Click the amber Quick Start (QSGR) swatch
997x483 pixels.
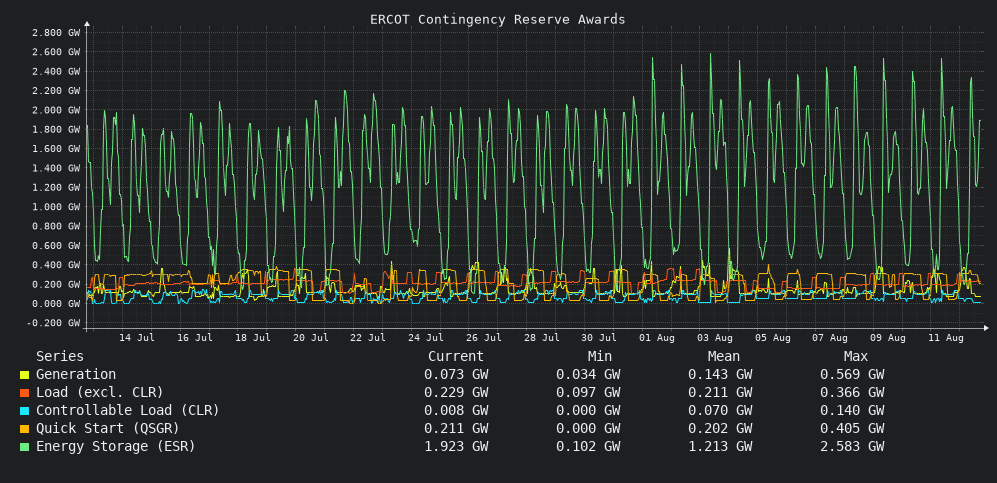click(25, 429)
